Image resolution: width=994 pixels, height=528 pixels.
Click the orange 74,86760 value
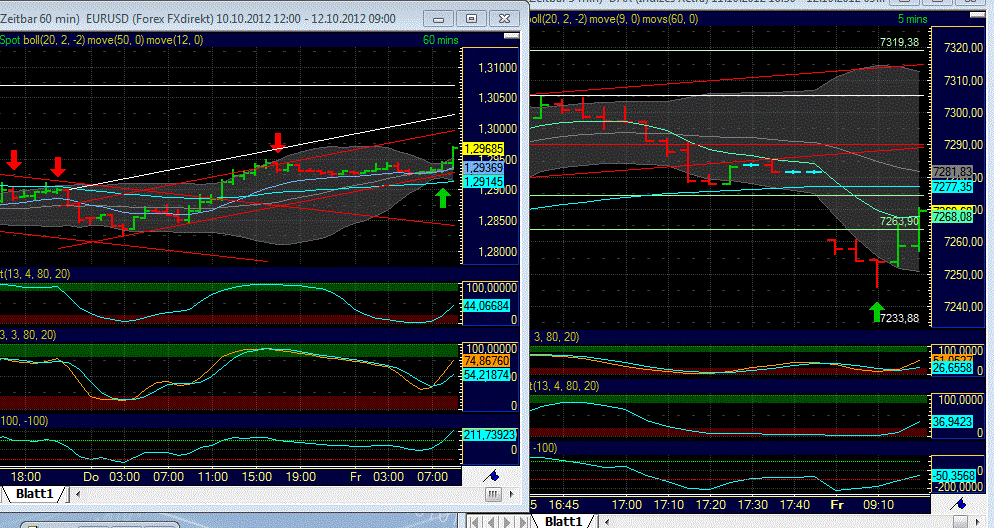(487, 361)
